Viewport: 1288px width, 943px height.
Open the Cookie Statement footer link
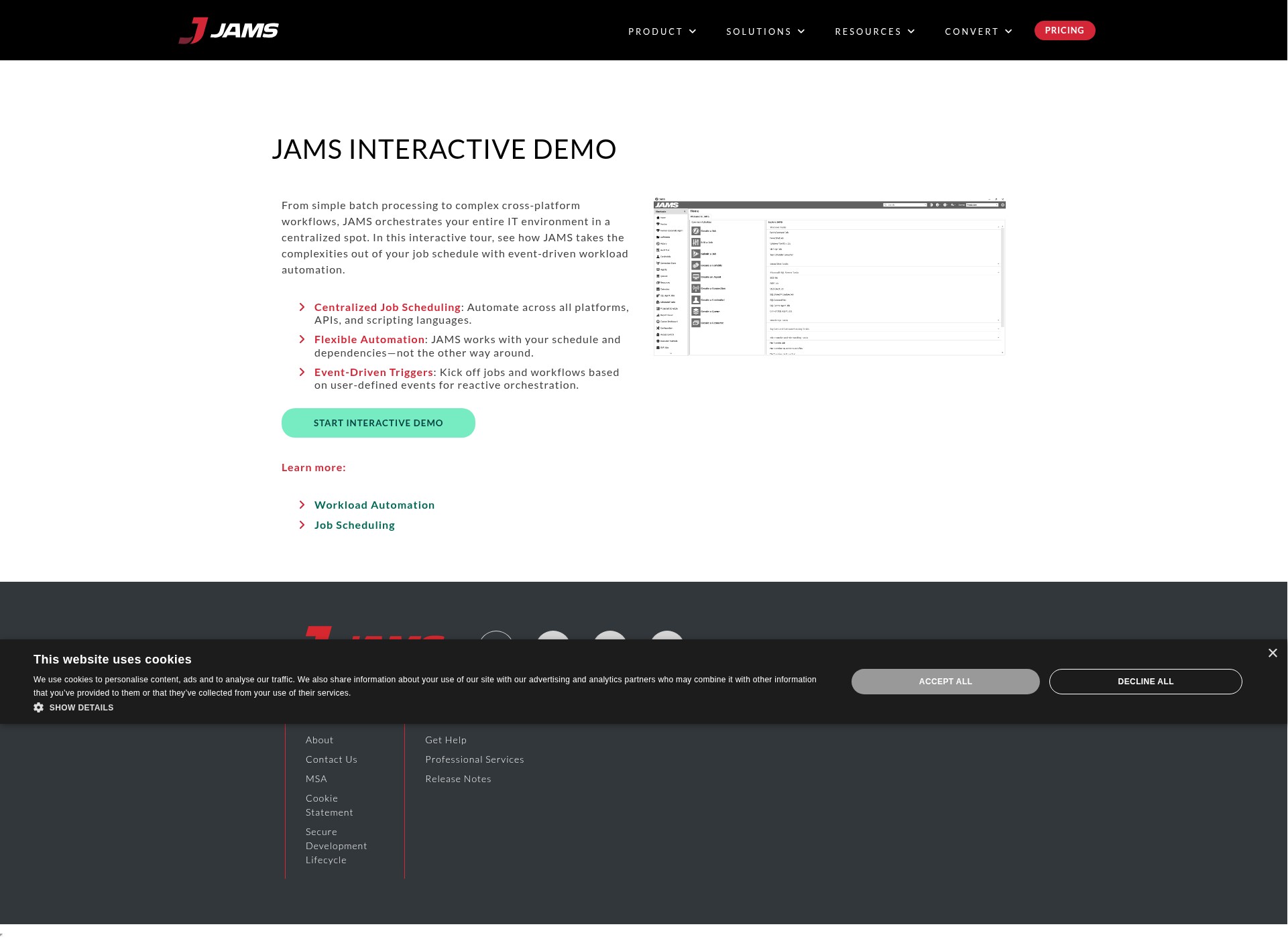click(x=329, y=805)
